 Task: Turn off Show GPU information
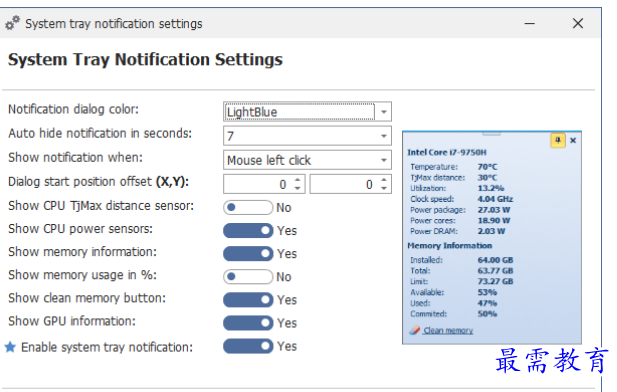248,323
